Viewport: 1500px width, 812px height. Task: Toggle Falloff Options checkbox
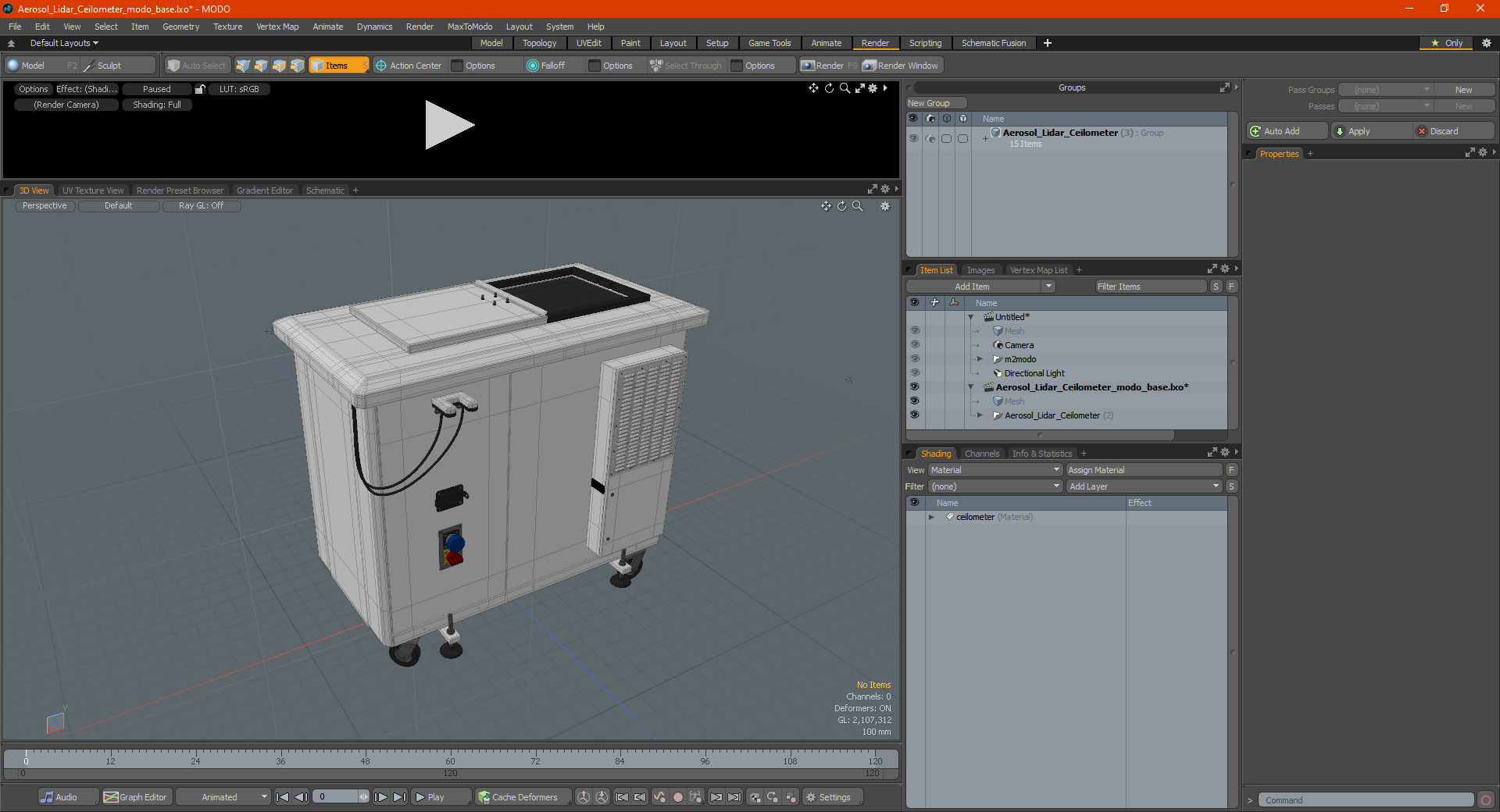[595, 66]
